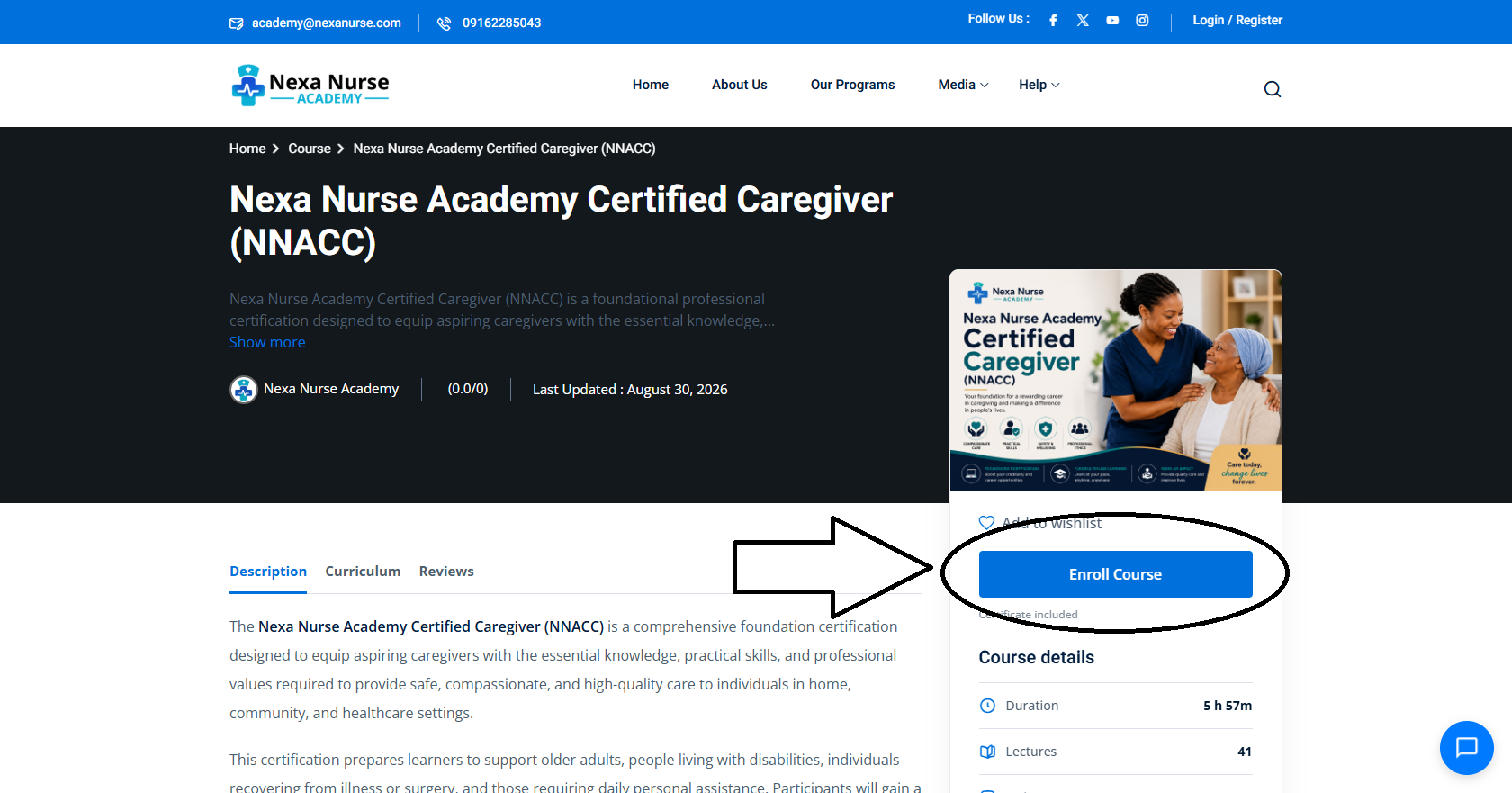
Task: Click the course title heading (NNACC)
Action: (x=561, y=221)
